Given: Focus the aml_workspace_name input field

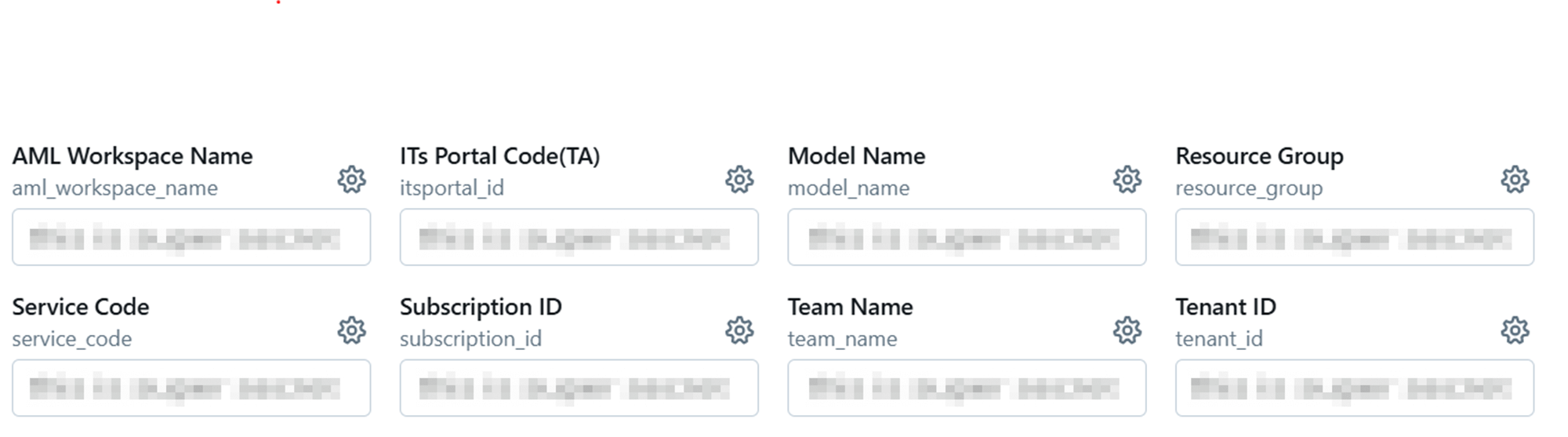Looking at the screenshot, I should pos(191,237).
